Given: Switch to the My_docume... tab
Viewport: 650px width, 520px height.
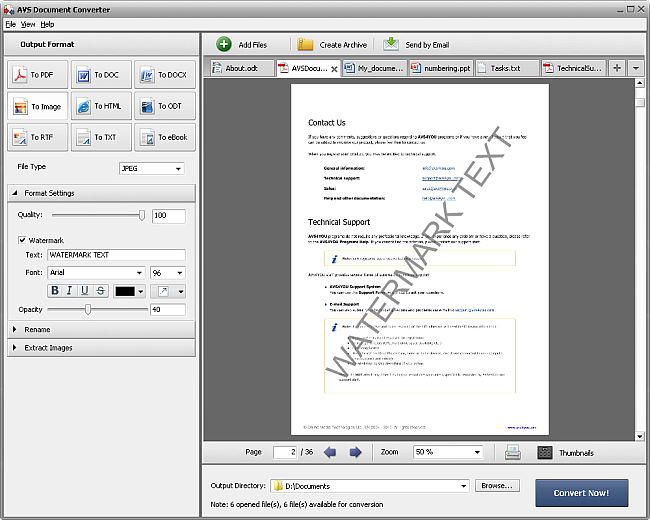Looking at the screenshot, I should pyautogui.click(x=375, y=68).
